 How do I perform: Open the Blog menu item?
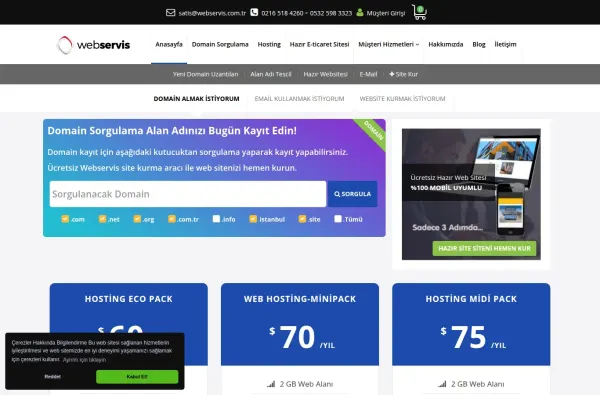[x=479, y=44]
